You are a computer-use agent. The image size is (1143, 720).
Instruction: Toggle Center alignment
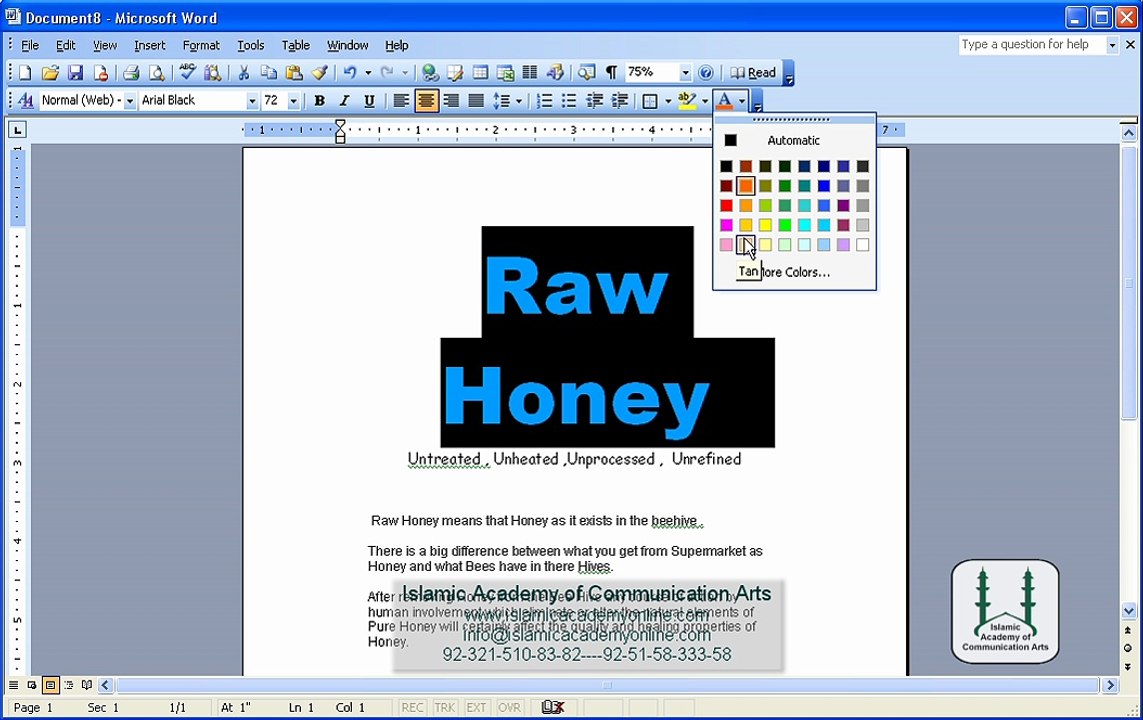(x=426, y=101)
